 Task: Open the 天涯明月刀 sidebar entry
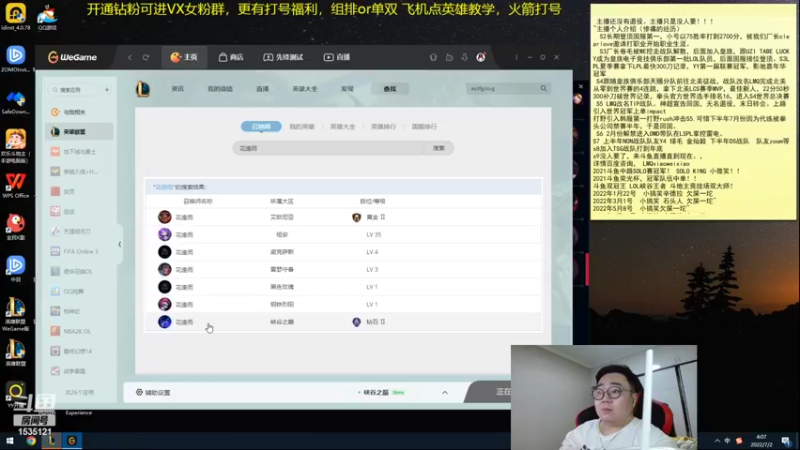(x=80, y=231)
